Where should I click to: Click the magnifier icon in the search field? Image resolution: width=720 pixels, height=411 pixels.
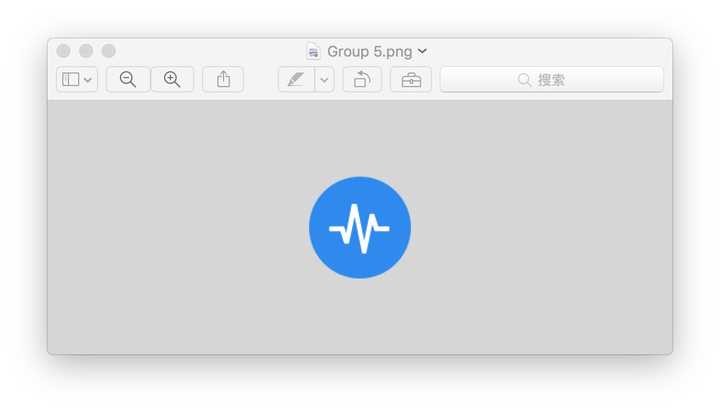point(524,80)
